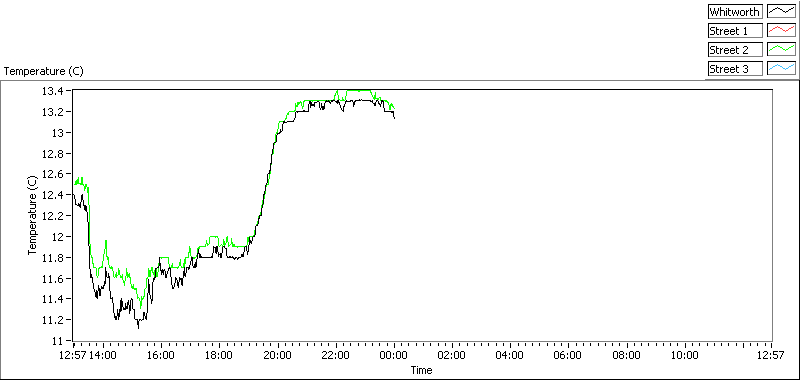The width and height of the screenshot is (800, 380).
Task: Click the 04:00 time axis label
Action: (510, 355)
